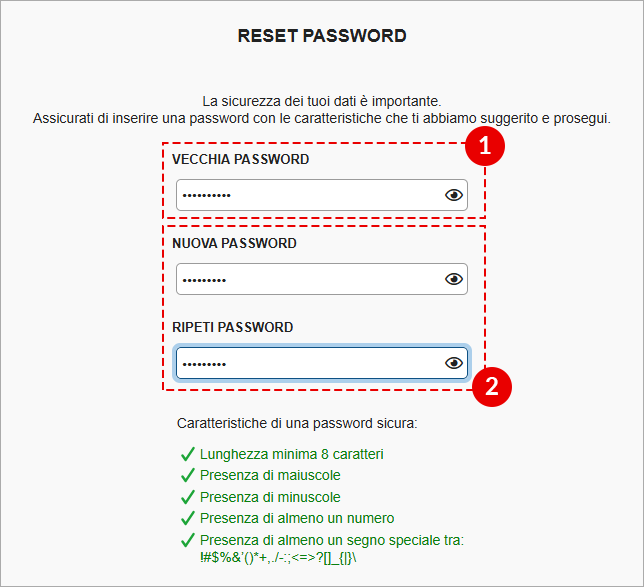Select the Ripeti Password input field

[322, 363]
